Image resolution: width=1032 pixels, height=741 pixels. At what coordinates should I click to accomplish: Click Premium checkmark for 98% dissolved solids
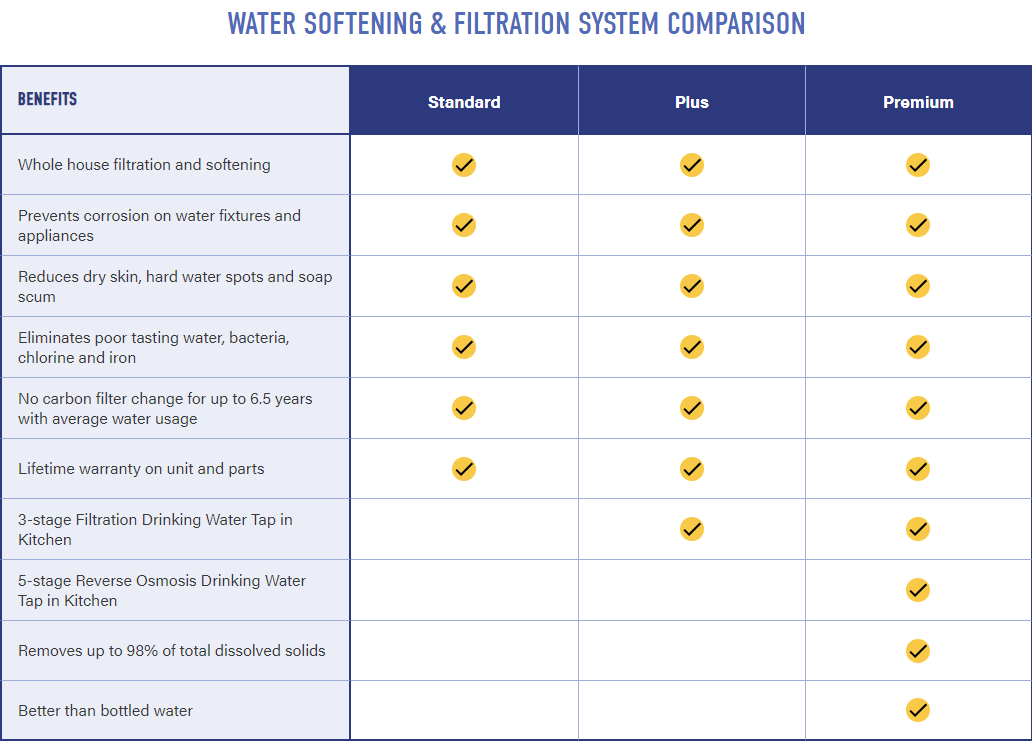pos(918,651)
